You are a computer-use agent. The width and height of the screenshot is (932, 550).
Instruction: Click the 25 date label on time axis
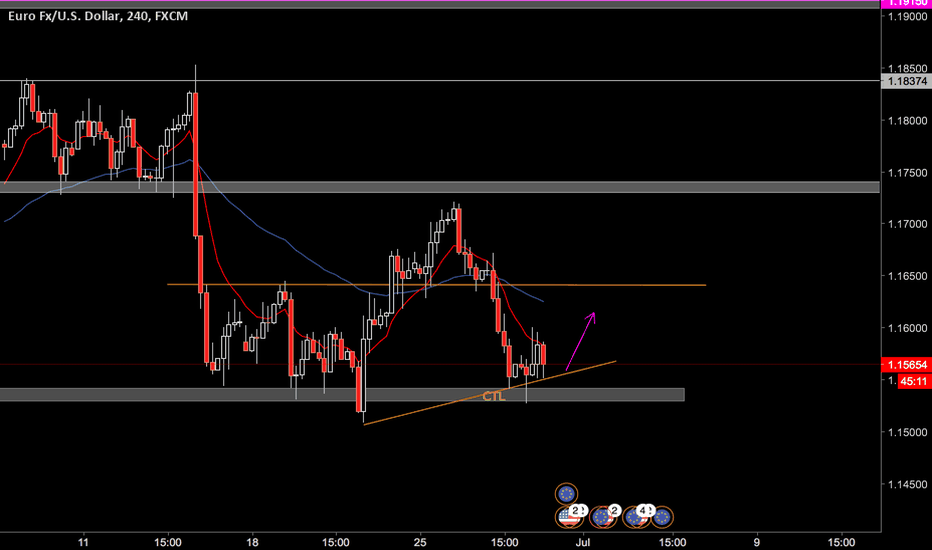pyautogui.click(x=420, y=542)
